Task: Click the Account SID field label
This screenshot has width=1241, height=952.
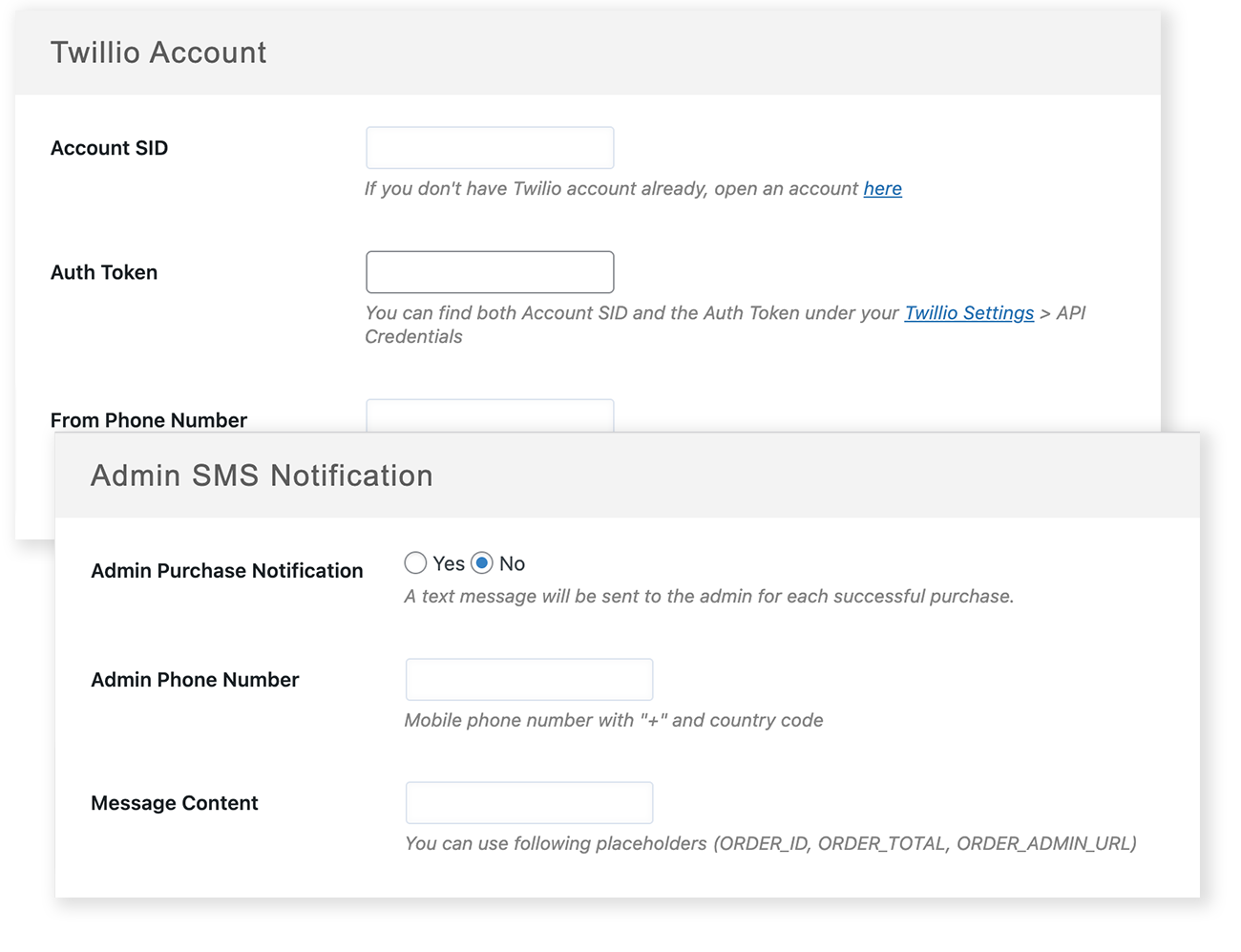Action: pos(109,148)
